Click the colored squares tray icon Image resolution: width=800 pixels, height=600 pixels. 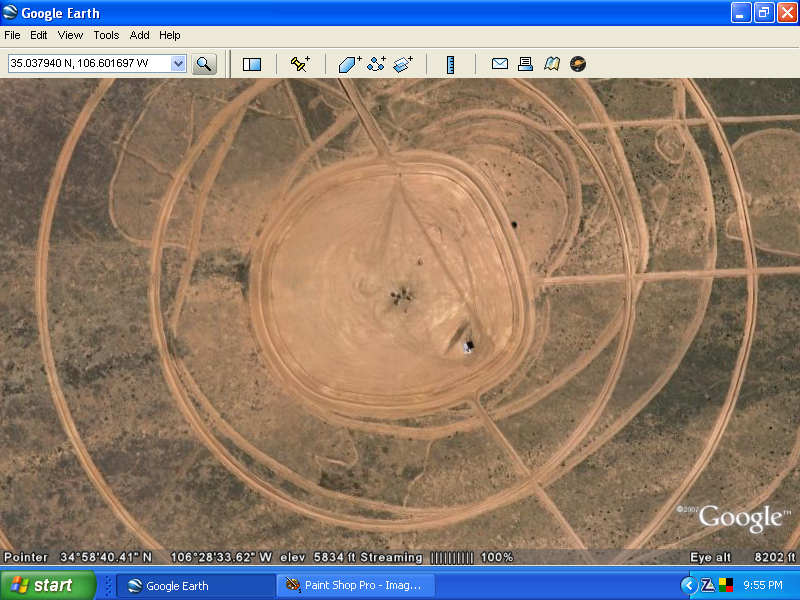tap(726, 585)
